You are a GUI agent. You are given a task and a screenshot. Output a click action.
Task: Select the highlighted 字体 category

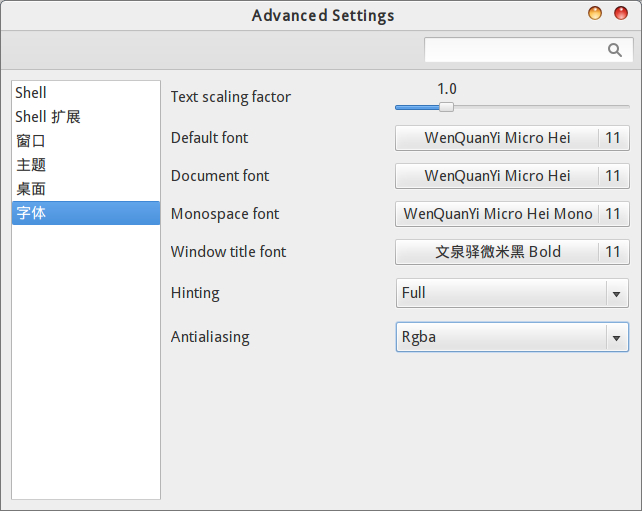coord(31,213)
